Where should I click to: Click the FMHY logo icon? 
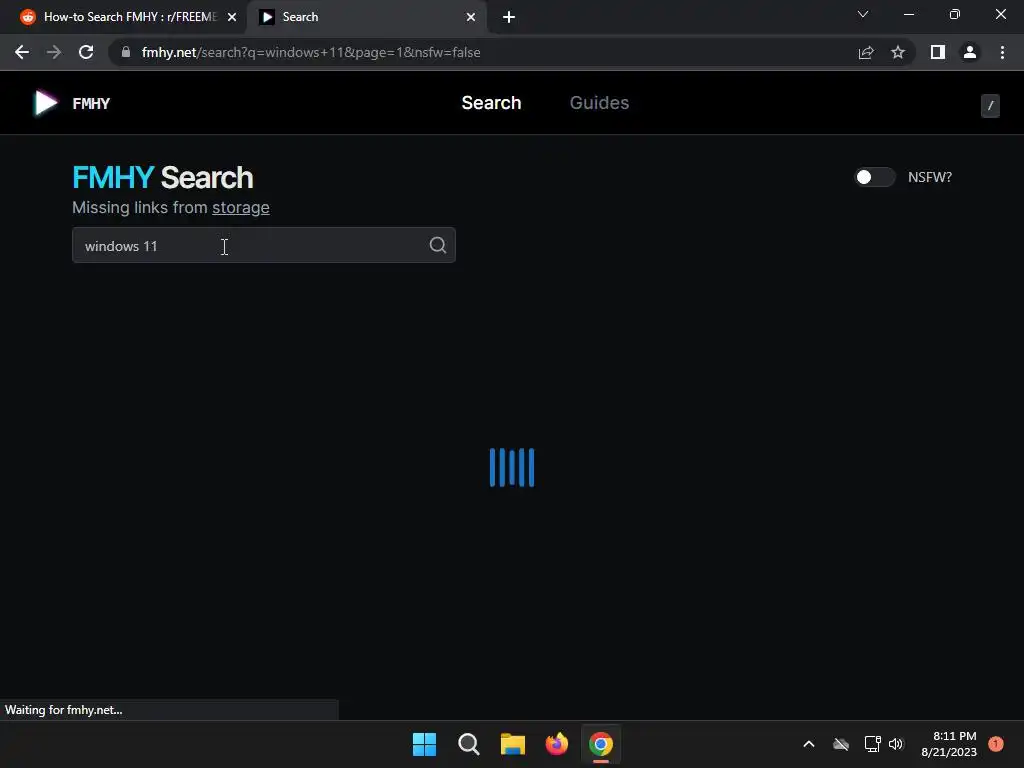click(45, 103)
